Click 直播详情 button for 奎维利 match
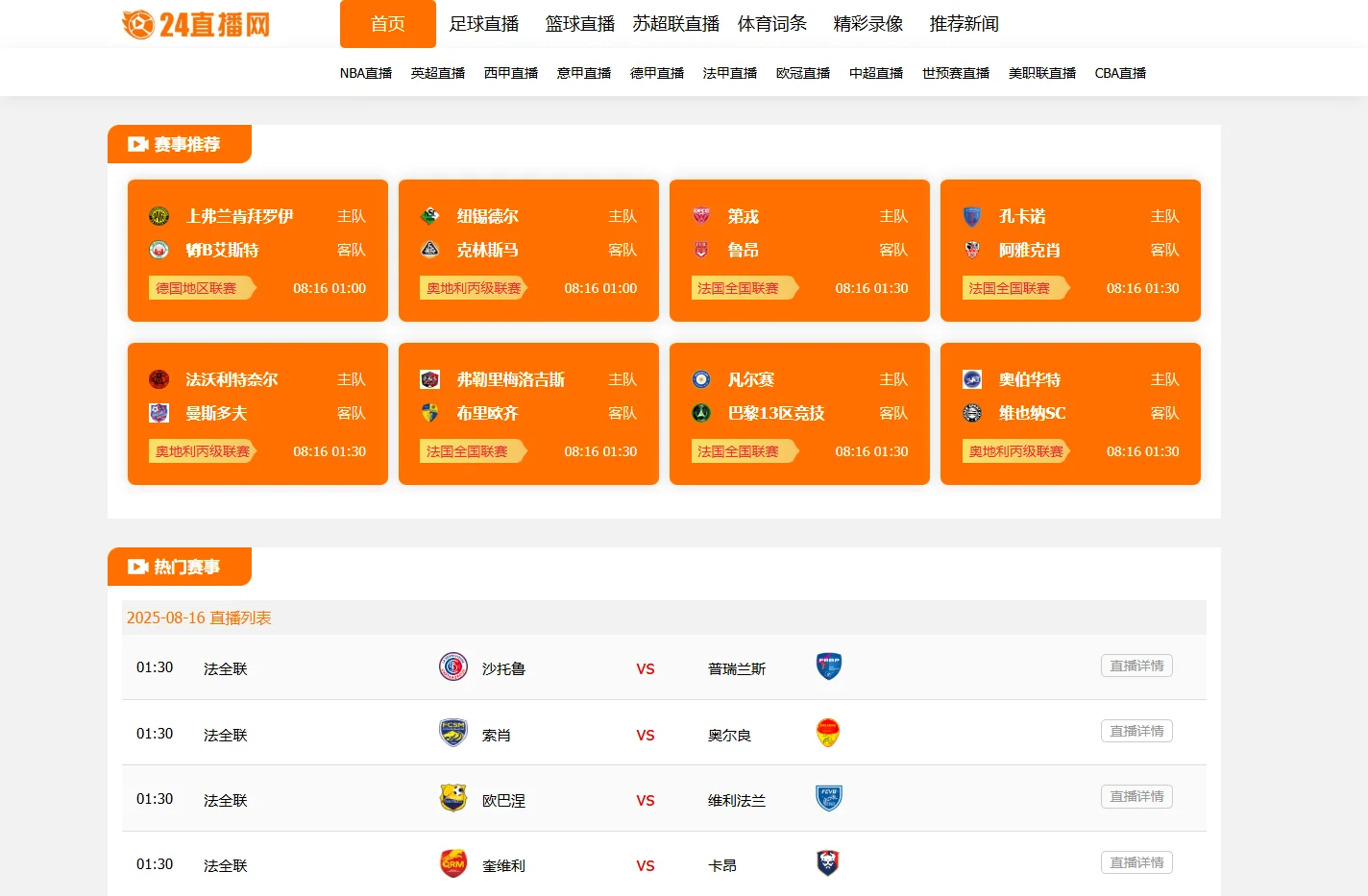 [x=1136, y=862]
